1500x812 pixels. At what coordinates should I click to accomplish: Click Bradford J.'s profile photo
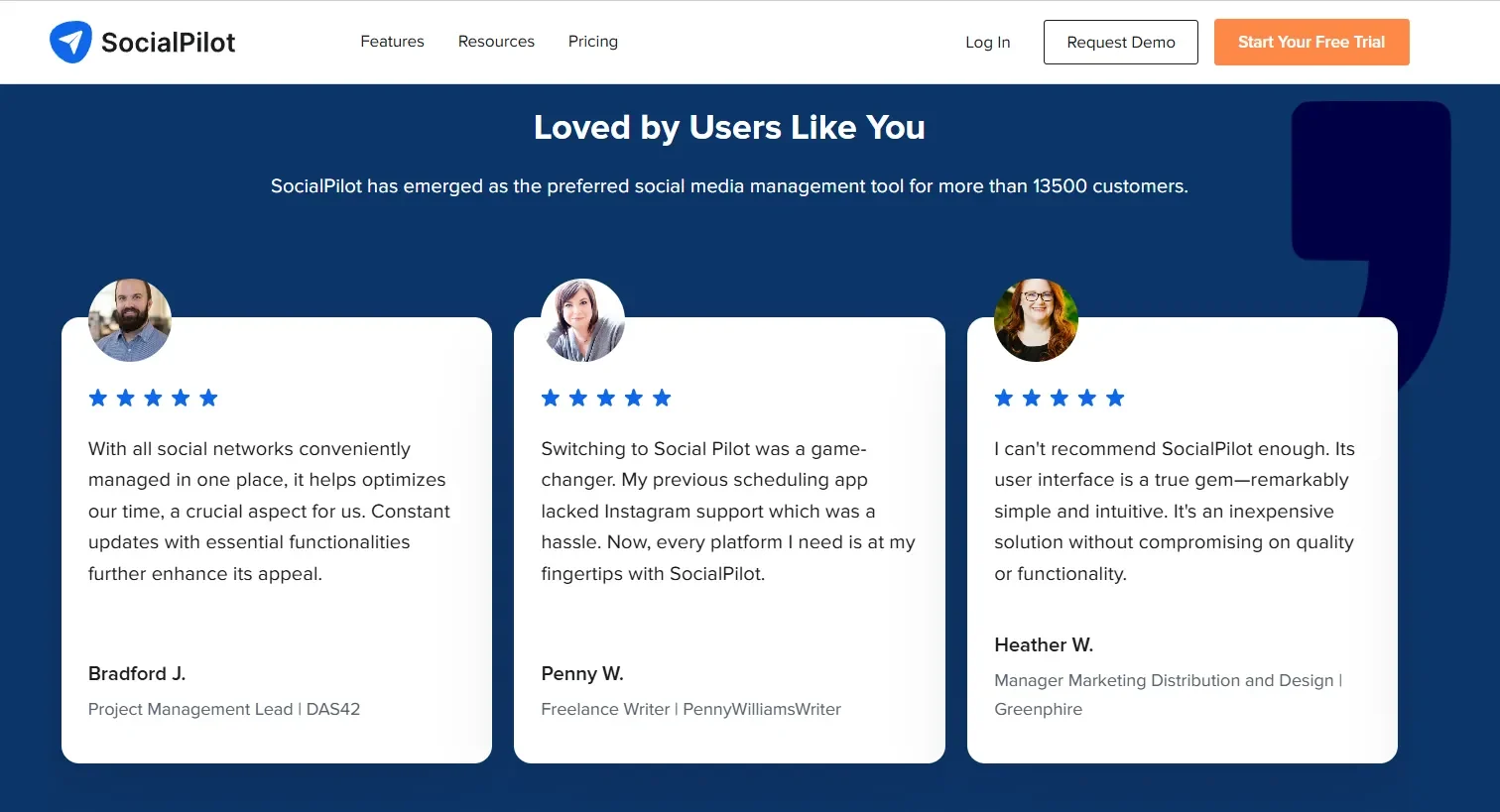pyautogui.click(x=130, y=320)
